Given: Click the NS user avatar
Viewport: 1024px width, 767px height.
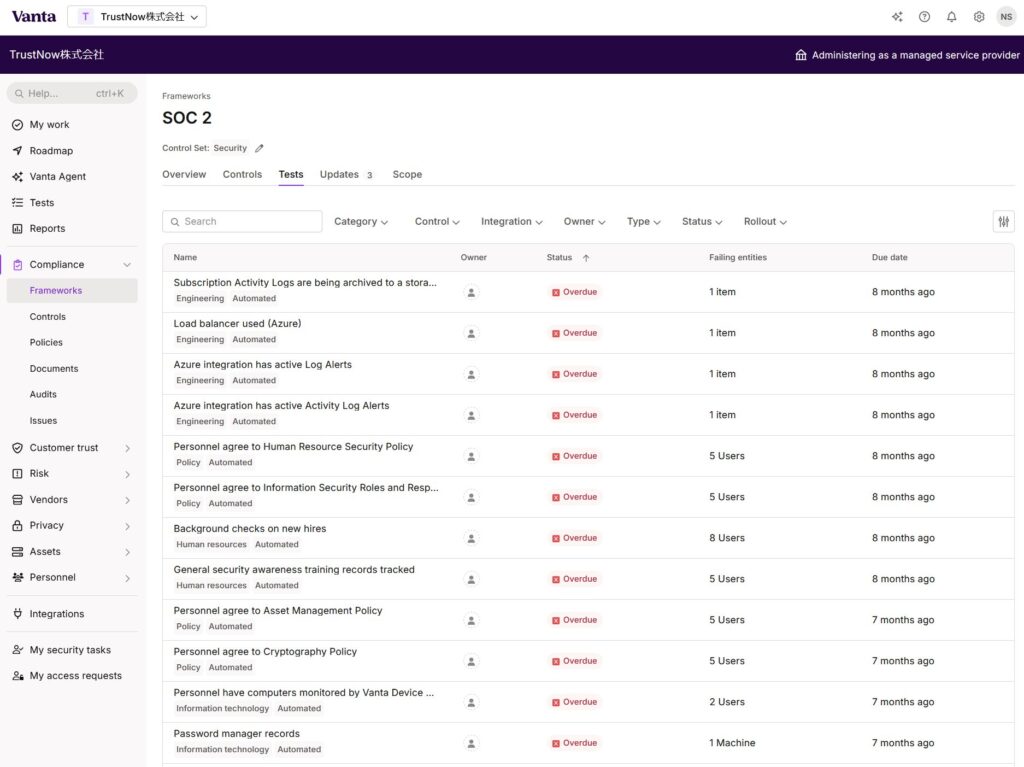Looking at the screenshot, I should coord(1006,17).
